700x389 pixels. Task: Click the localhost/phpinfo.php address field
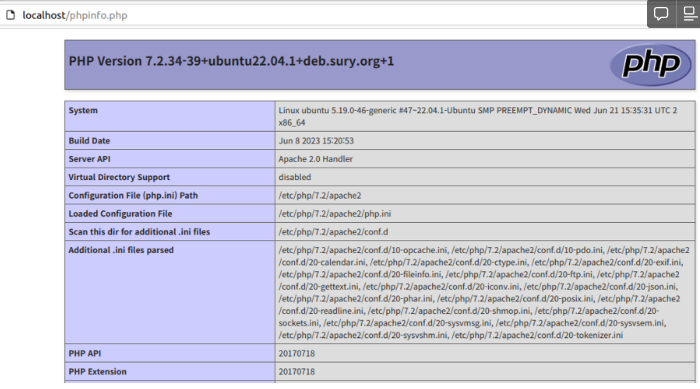(75, 15)
